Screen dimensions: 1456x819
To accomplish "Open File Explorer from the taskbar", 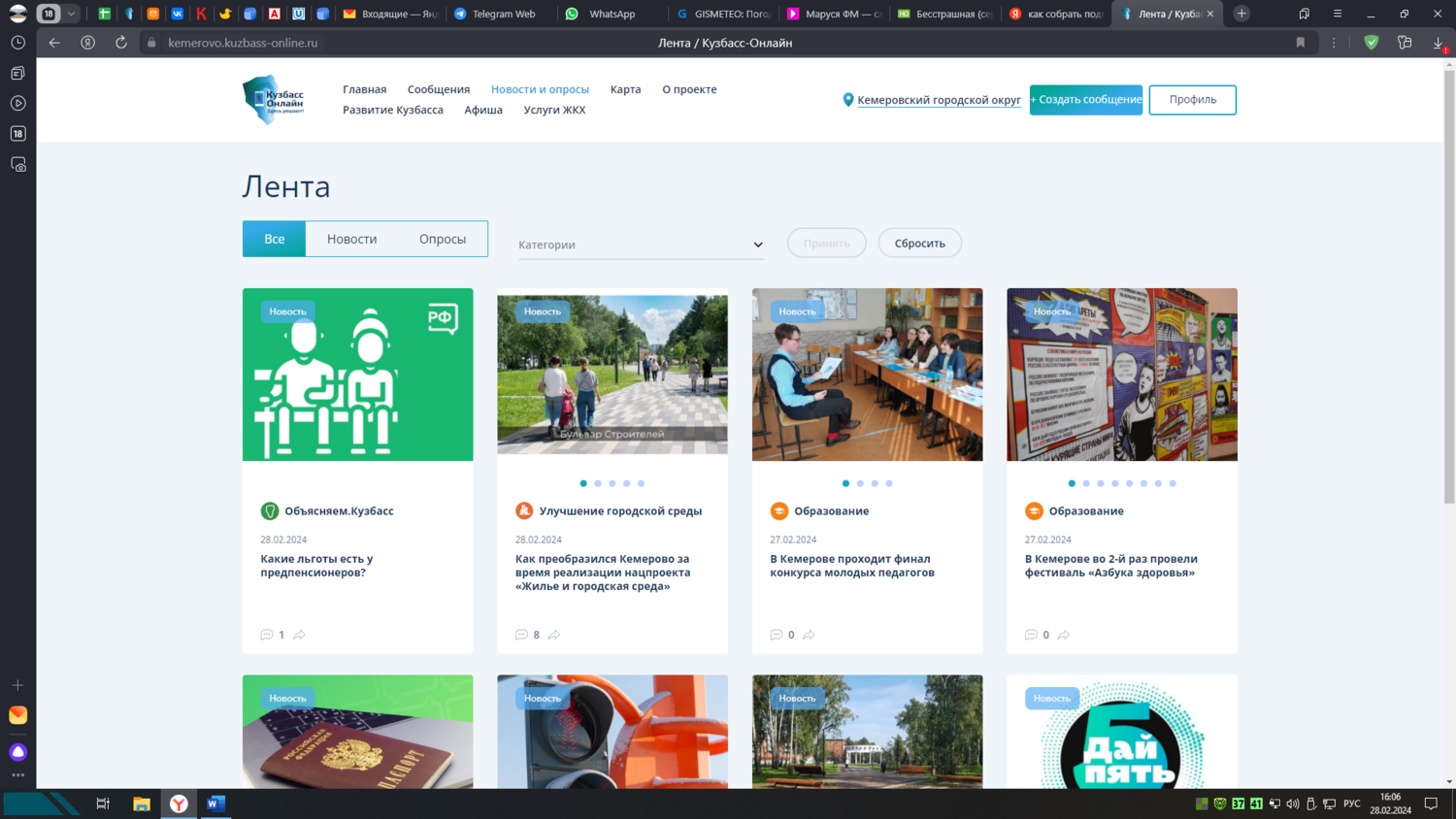I will 142,803.
